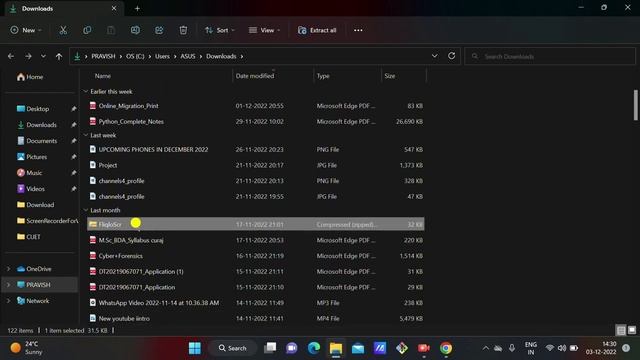
Task: Click the Search Downloads field
Action: pos(550,56)
